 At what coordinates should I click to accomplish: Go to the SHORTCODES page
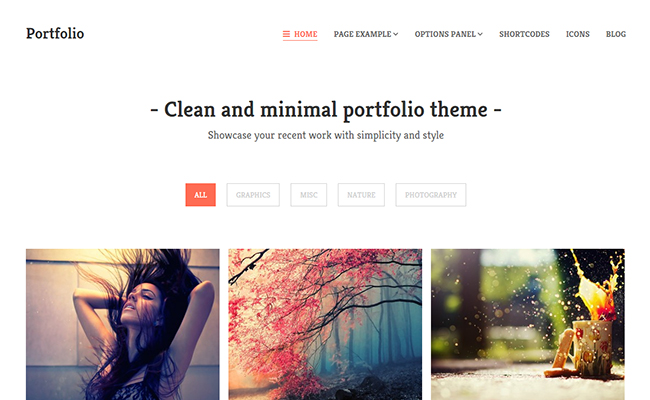(524, 34)
